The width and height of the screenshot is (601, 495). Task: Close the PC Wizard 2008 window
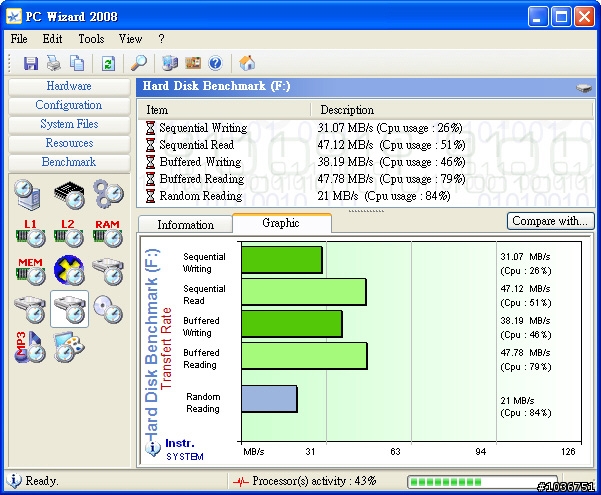click(584, 16)
